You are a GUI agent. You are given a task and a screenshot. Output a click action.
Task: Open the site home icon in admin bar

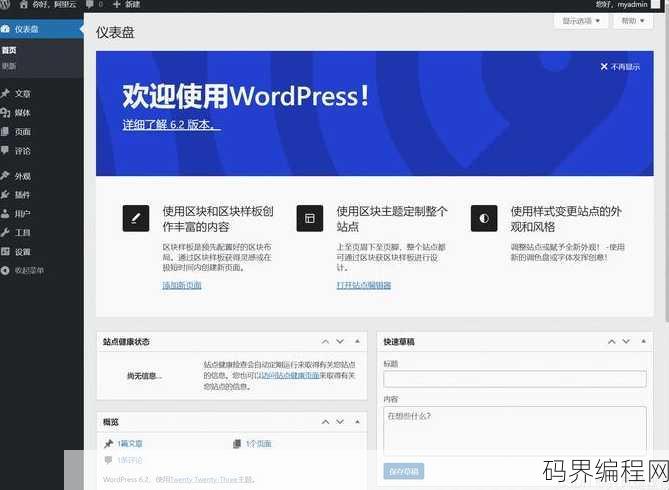[x=24, y=4]
